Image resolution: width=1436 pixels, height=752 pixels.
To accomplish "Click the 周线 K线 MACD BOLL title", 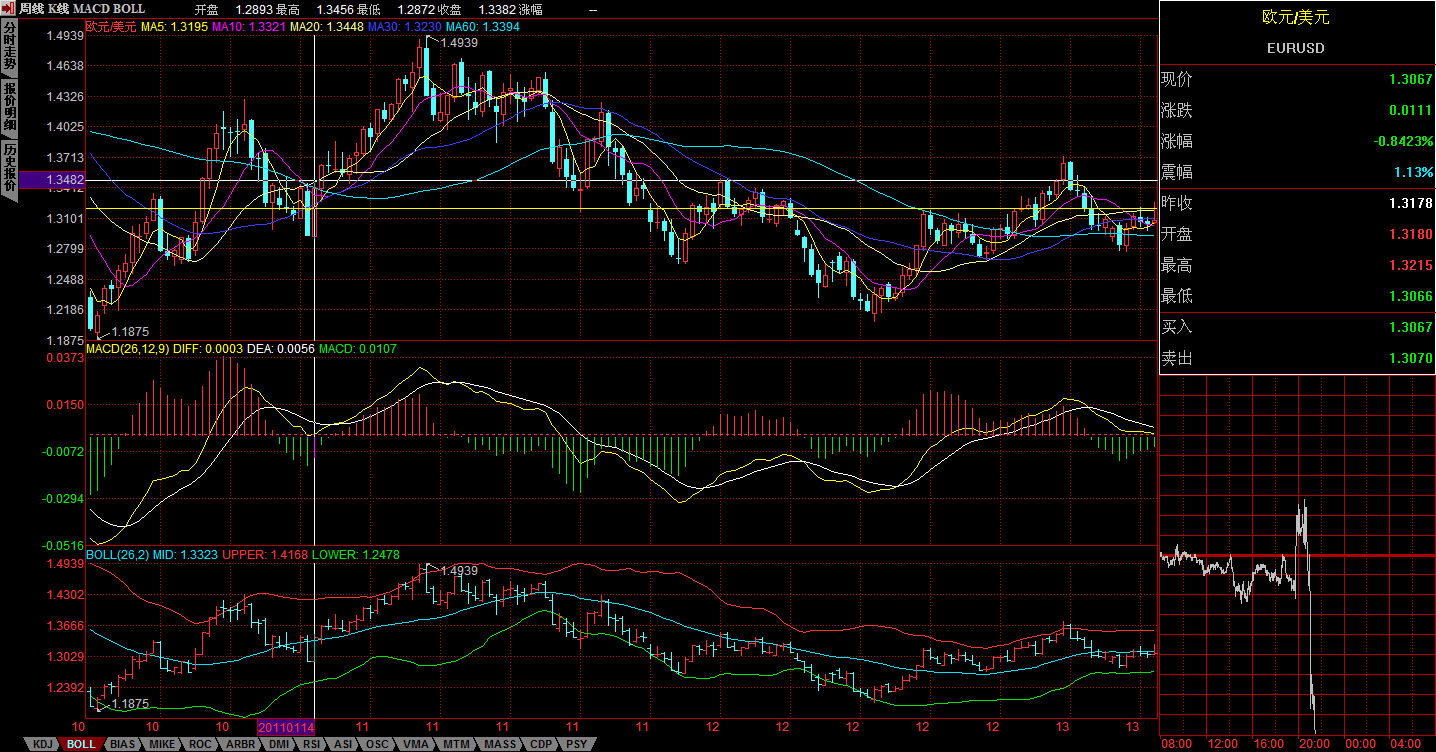I will [x=82, y=9].
